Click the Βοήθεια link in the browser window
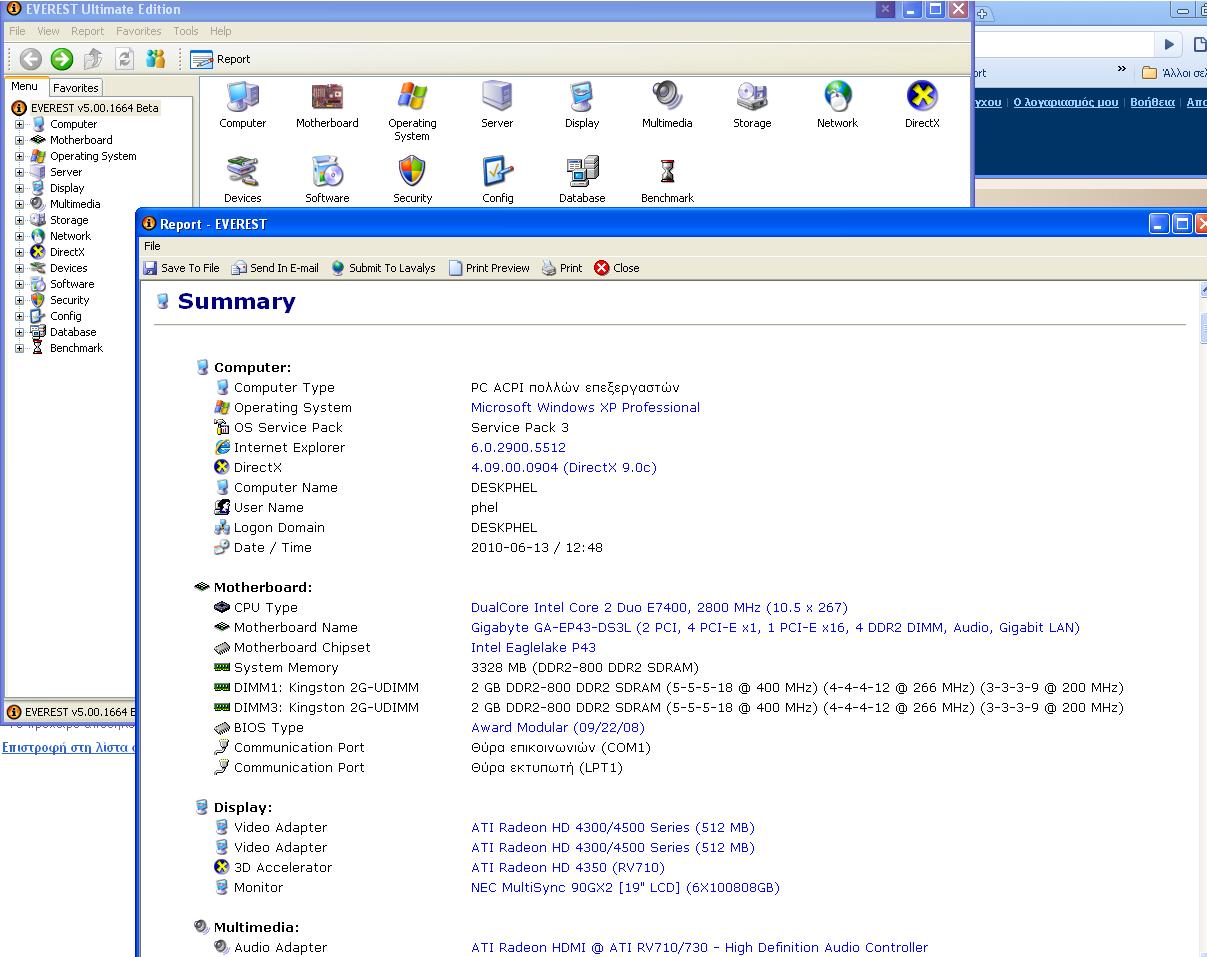Screen dimensions: 1207x957 click(x=1152, y=102)
